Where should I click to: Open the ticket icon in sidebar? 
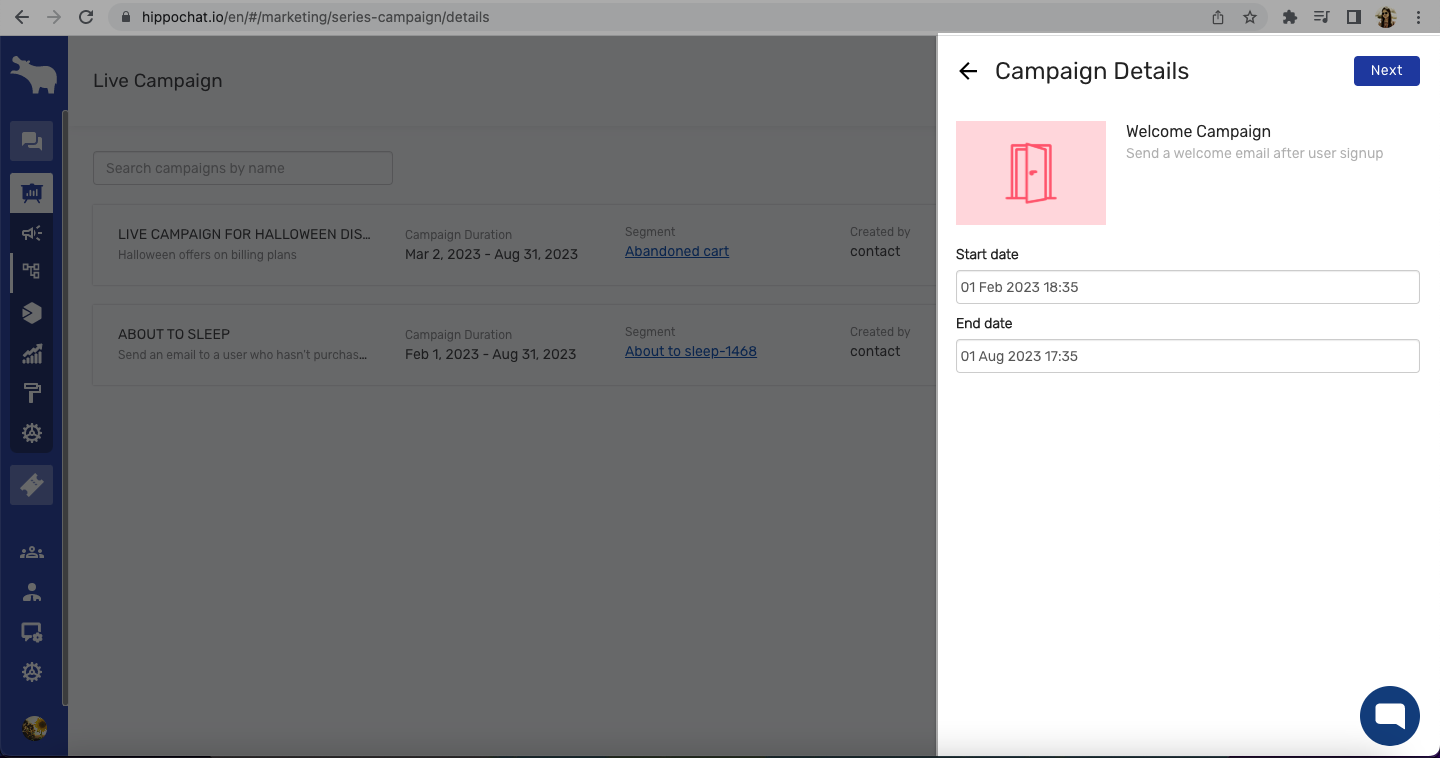(x=32, y=485)
